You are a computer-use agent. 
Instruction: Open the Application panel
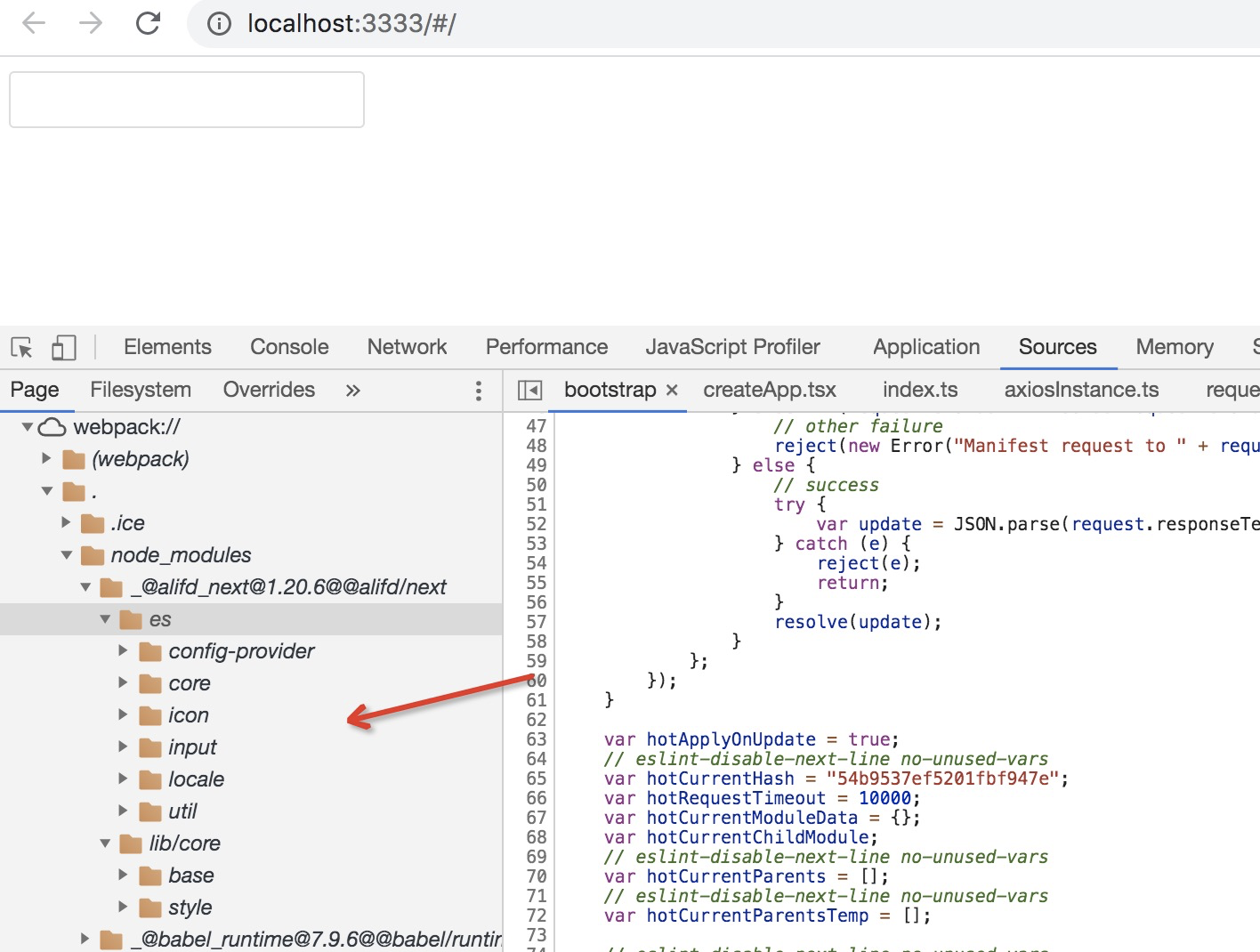(x=925, y=347)
